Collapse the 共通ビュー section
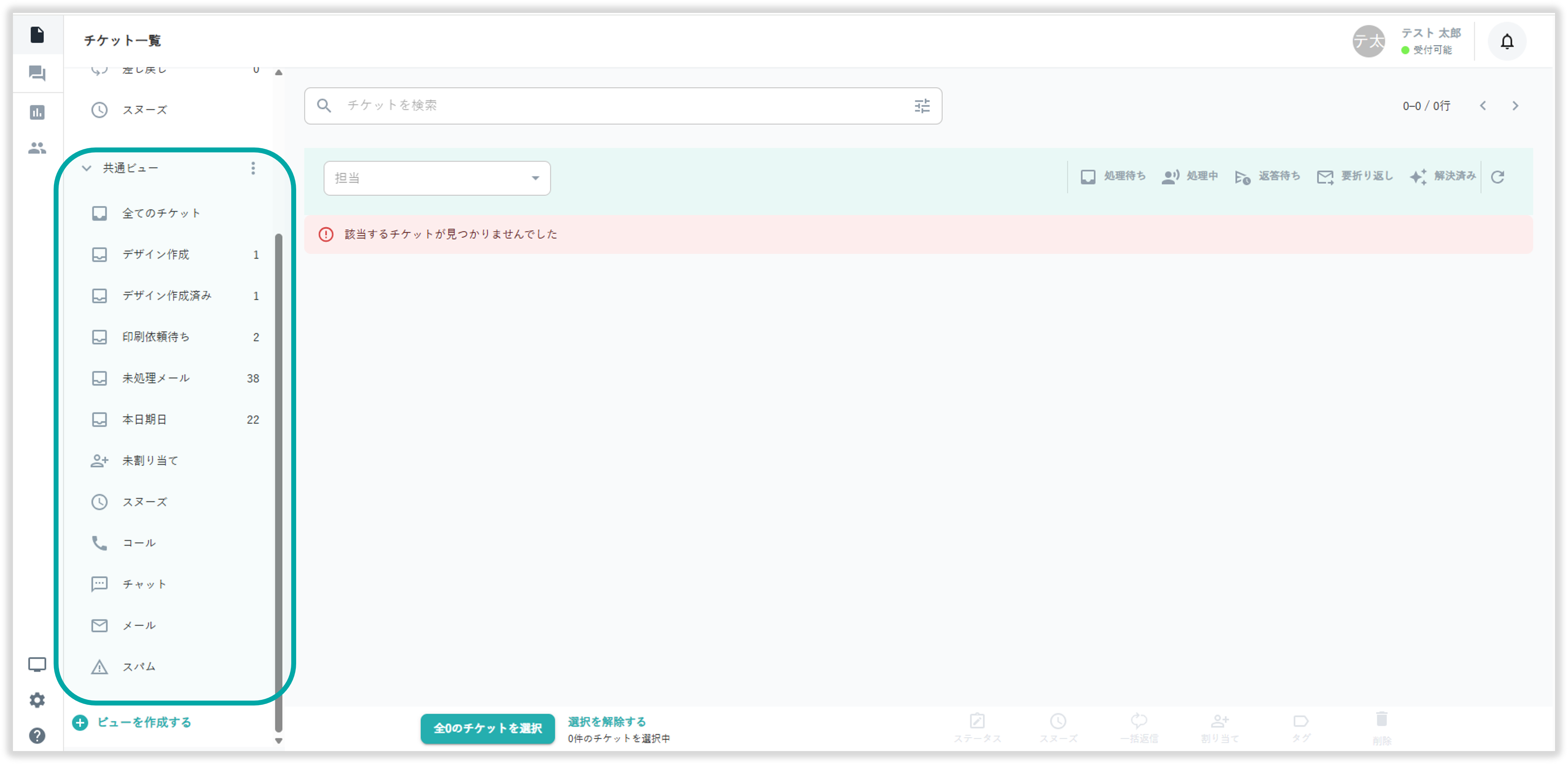Image resolution: width=1568 pixels, height=764 pixels. pos(87,168)
